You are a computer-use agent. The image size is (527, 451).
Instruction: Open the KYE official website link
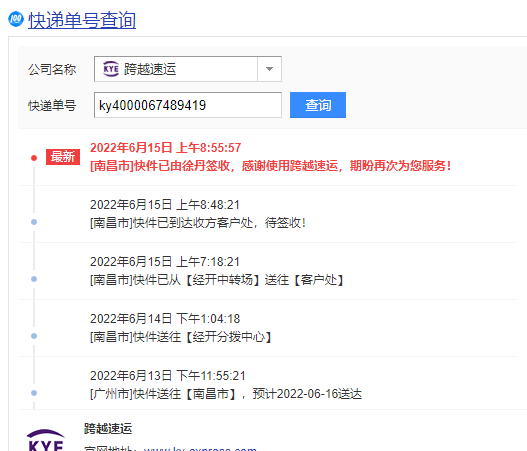[x=200, y=449]
